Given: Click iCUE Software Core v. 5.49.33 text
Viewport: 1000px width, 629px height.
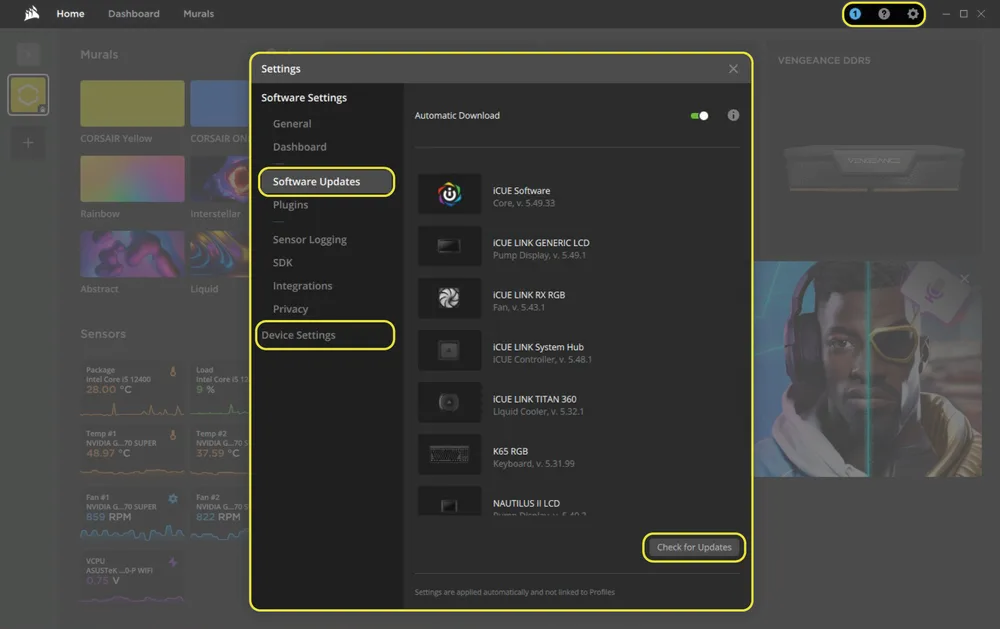Looking at the screenshot, I should [x=524, y=197].
